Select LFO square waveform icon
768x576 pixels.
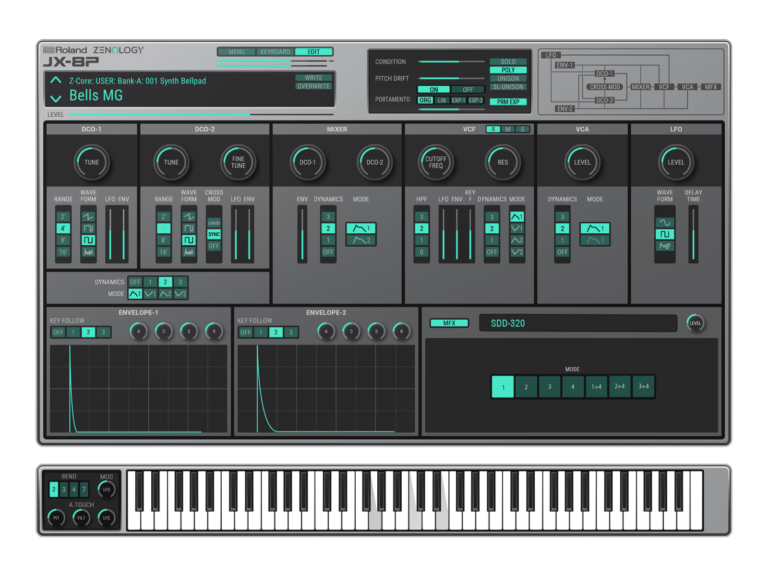(665, 234)
